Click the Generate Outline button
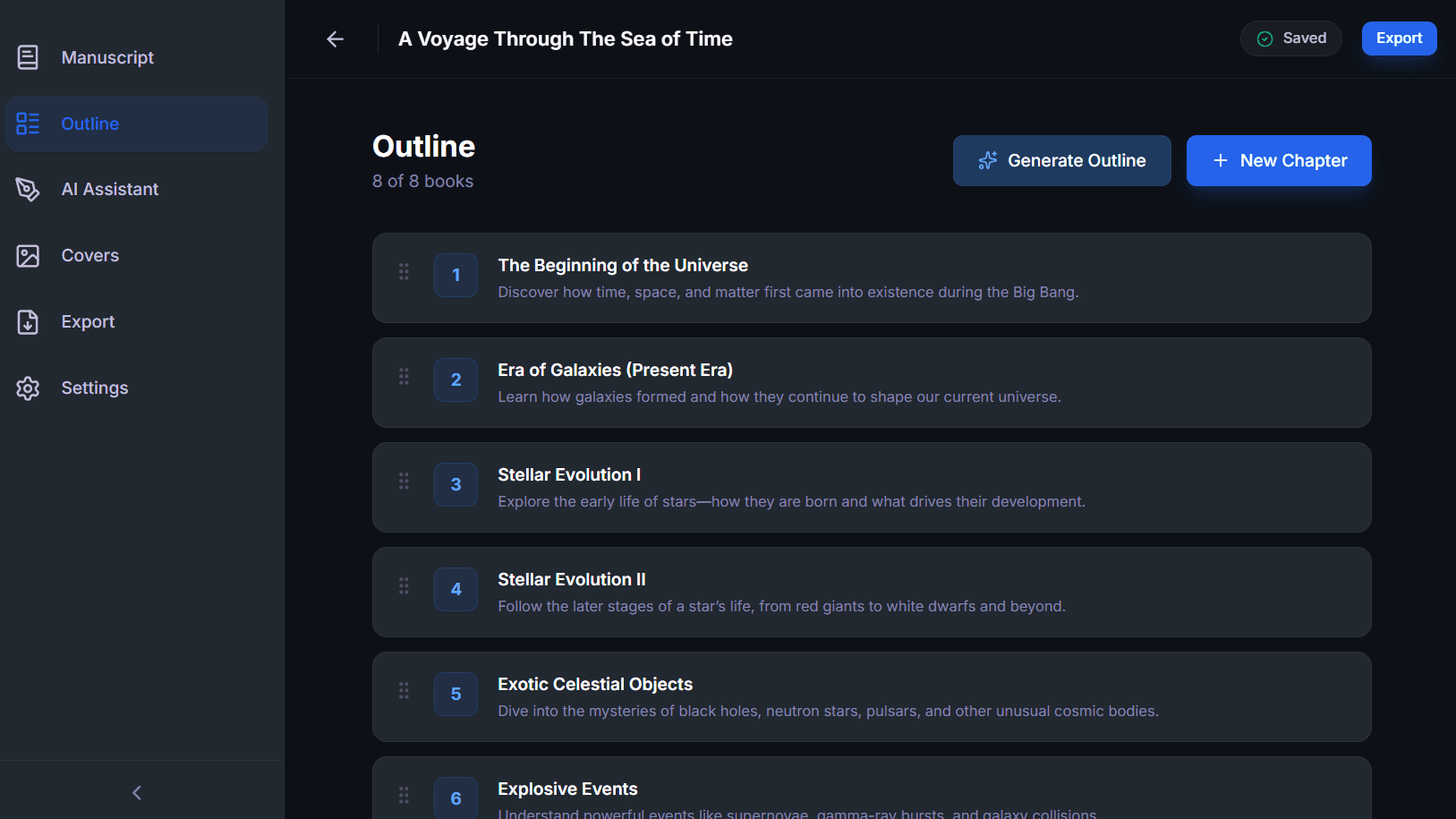 tap(1061, 161)
